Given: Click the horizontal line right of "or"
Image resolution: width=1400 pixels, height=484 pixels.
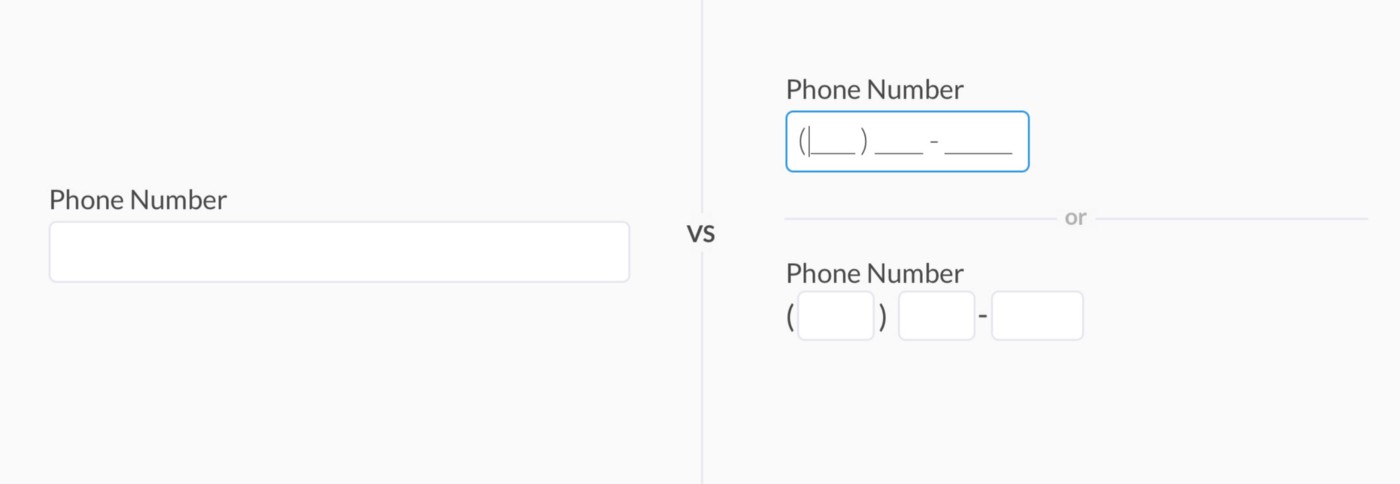Looking at the screenshot, I should 1231,219.
